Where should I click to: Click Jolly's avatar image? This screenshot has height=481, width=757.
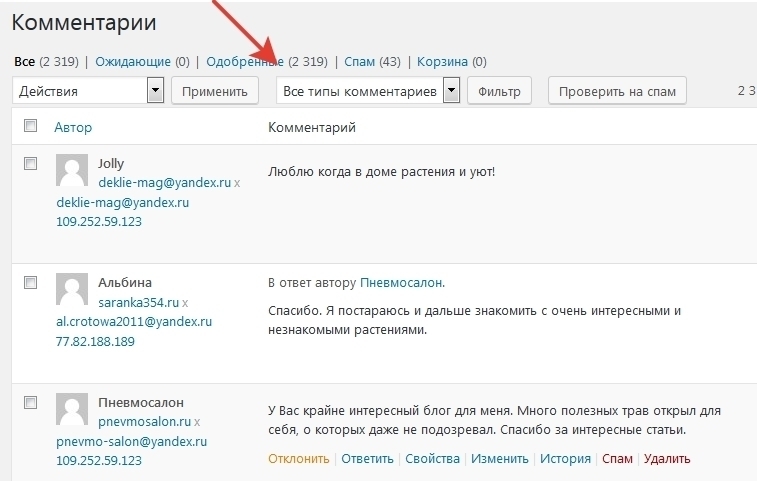pyautogui.click(x=71, y=172)
